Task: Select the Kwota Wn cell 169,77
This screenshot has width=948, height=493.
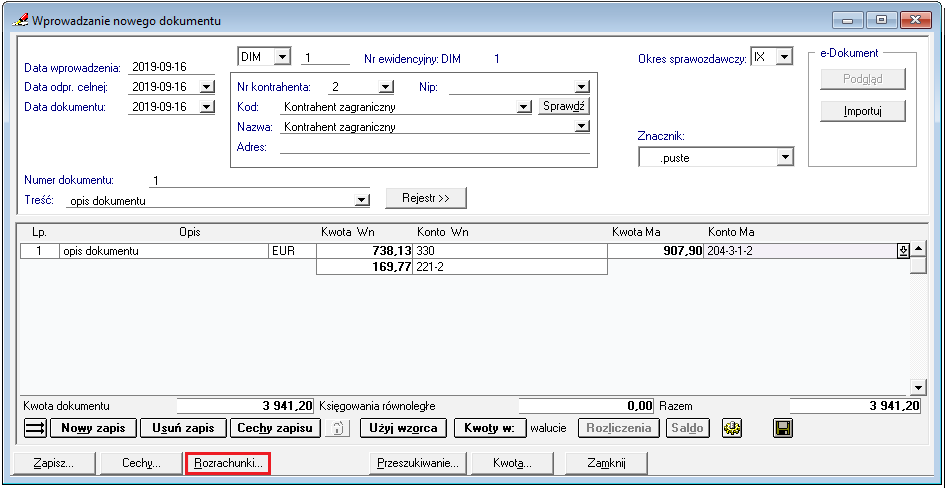Action: point(365,267)
